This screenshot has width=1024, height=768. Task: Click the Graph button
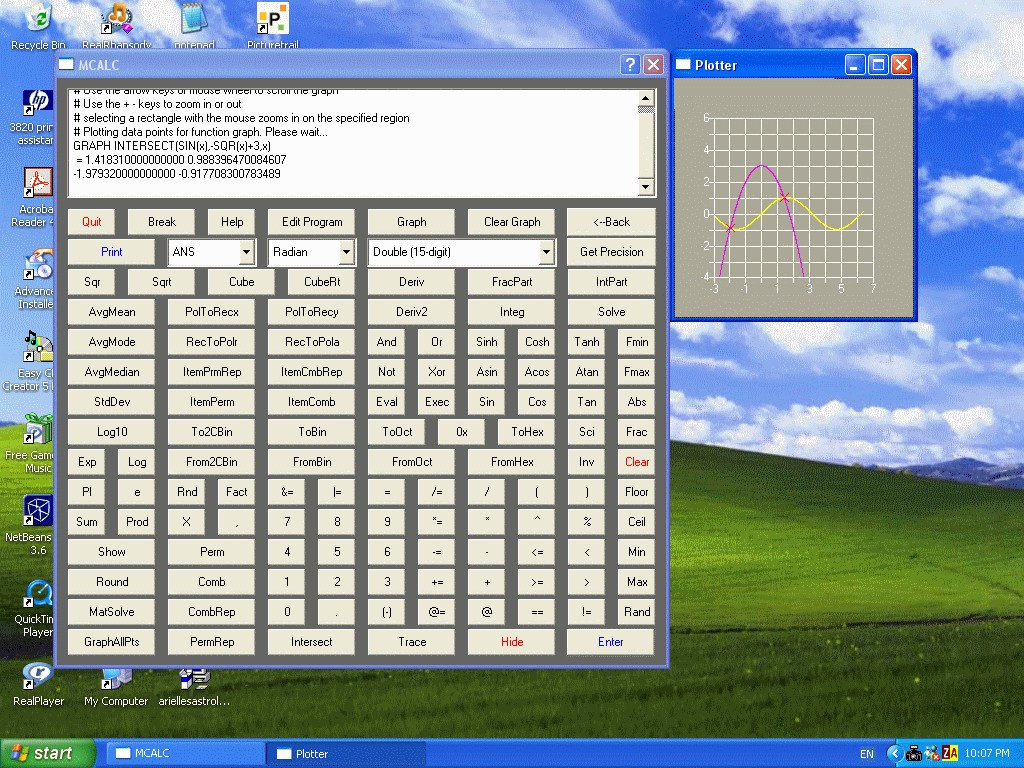(411, 222)
